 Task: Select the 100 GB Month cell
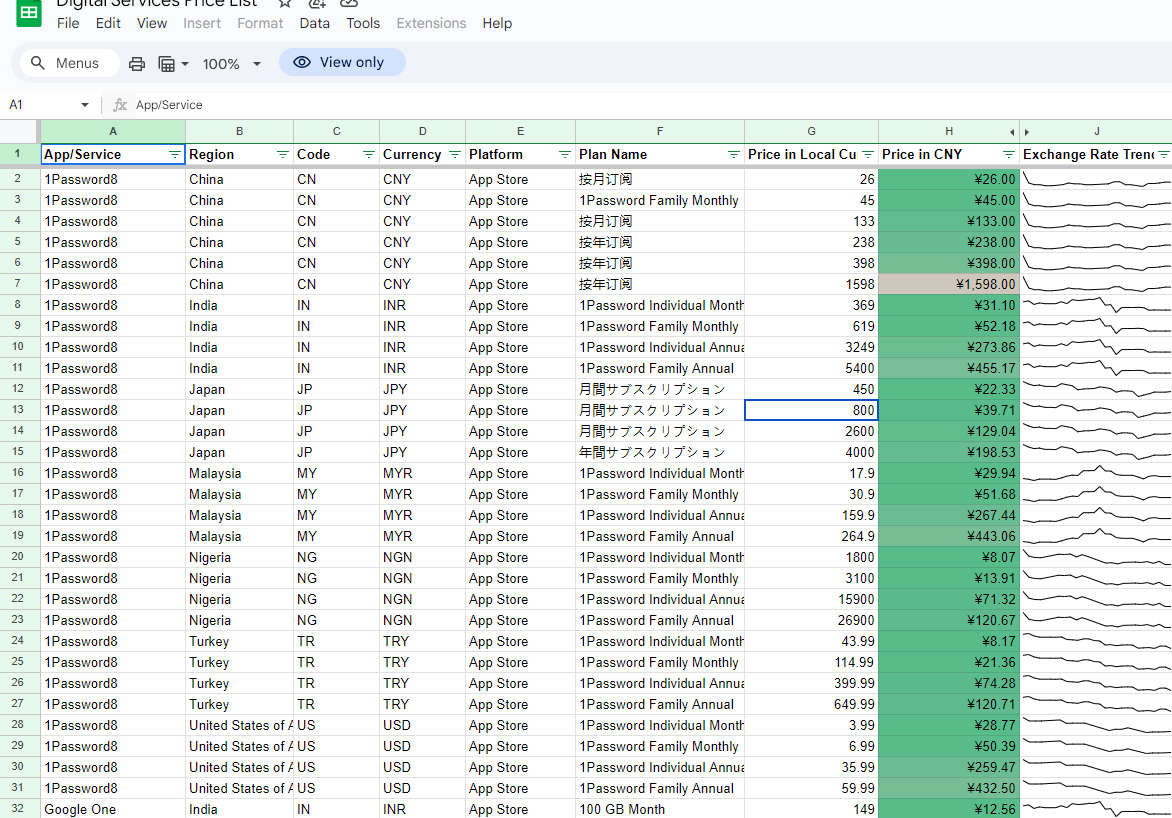(660, 809)
